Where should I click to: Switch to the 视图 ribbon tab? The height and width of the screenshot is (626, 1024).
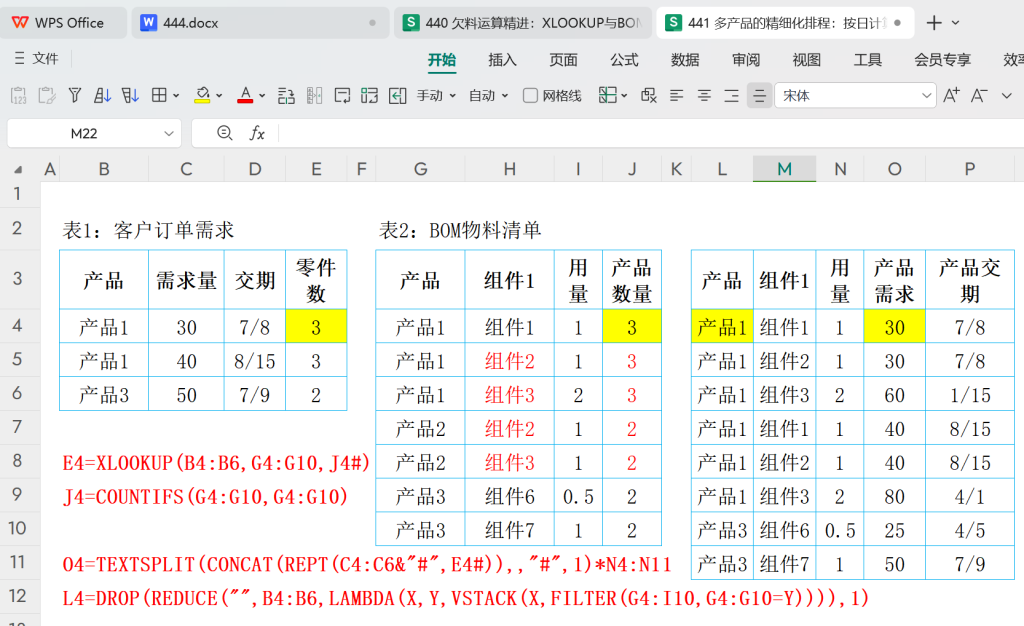807,60
